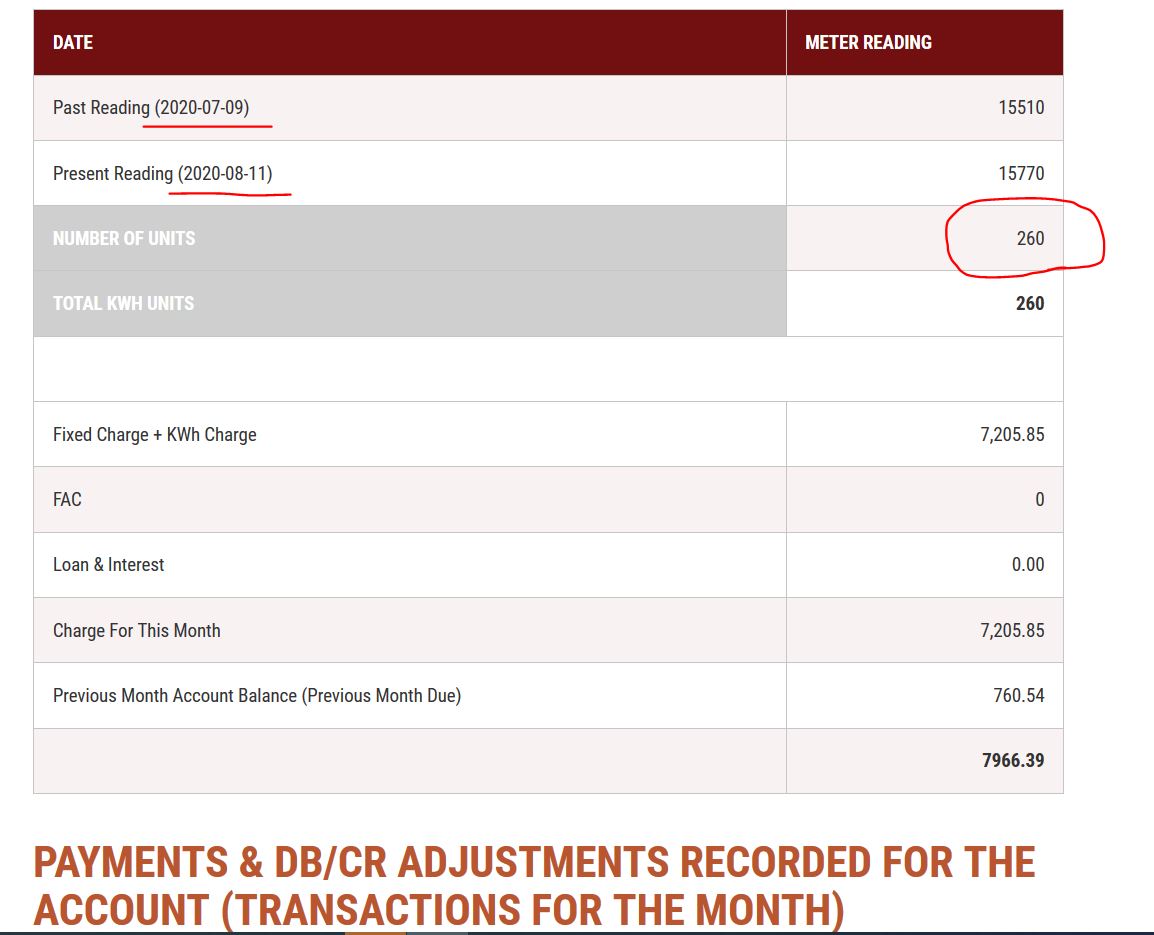Click the Charge For This Month amount 7,205.85
The image size is (1154, 935).
point(1012,630)
